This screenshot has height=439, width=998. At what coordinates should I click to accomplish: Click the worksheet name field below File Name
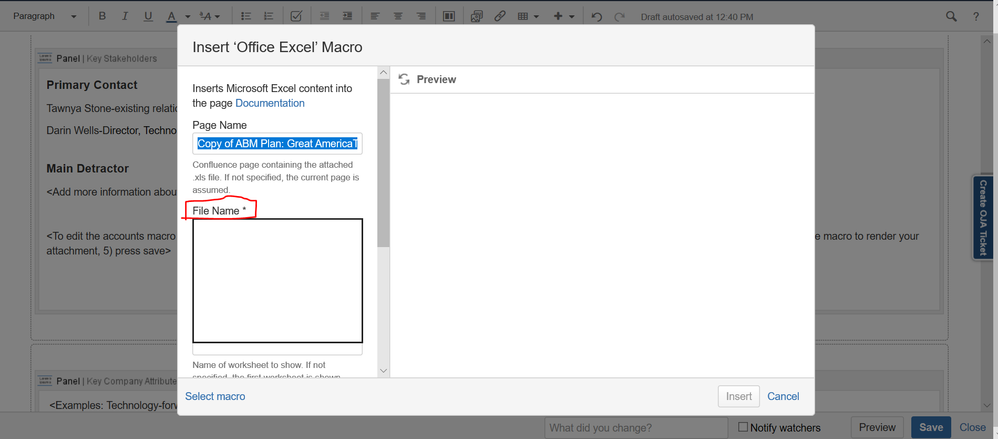click(278, 349)
